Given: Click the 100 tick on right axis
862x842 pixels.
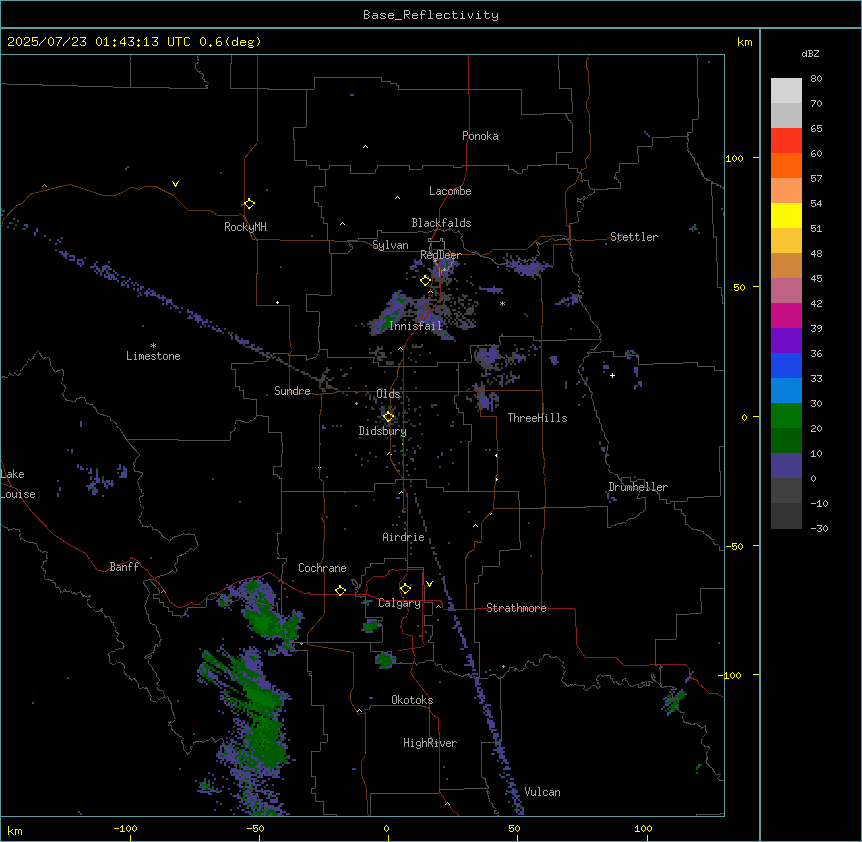Looking at the screenshot, I should tap(734, 158).
